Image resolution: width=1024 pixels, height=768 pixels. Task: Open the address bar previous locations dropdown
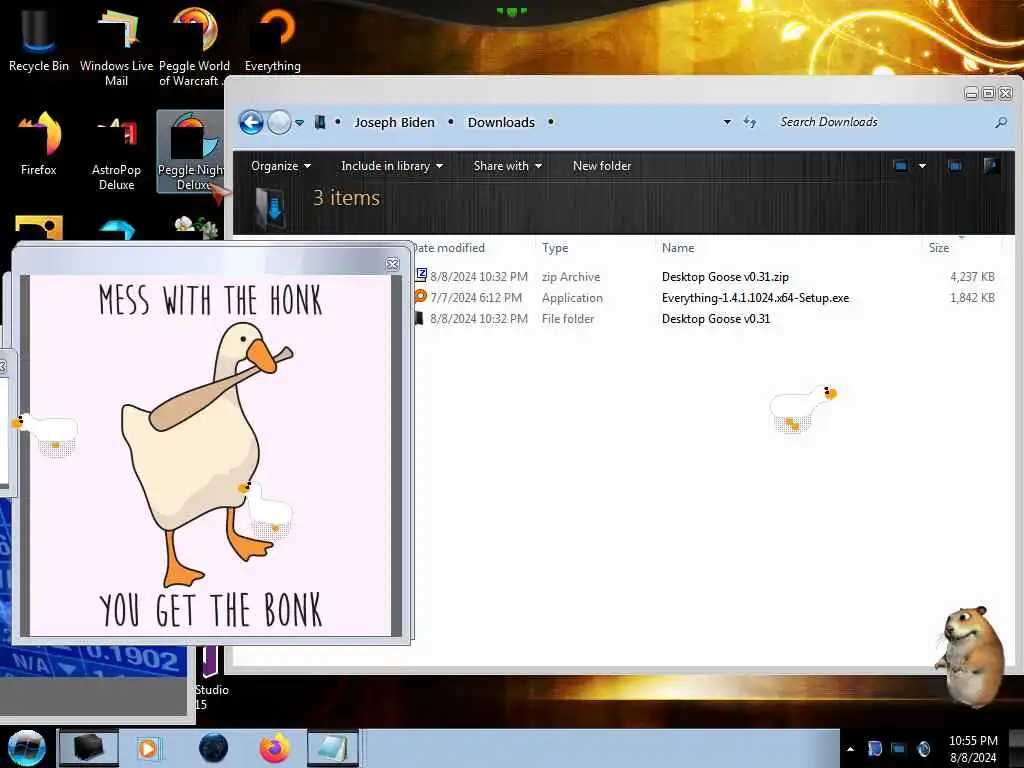727,122
